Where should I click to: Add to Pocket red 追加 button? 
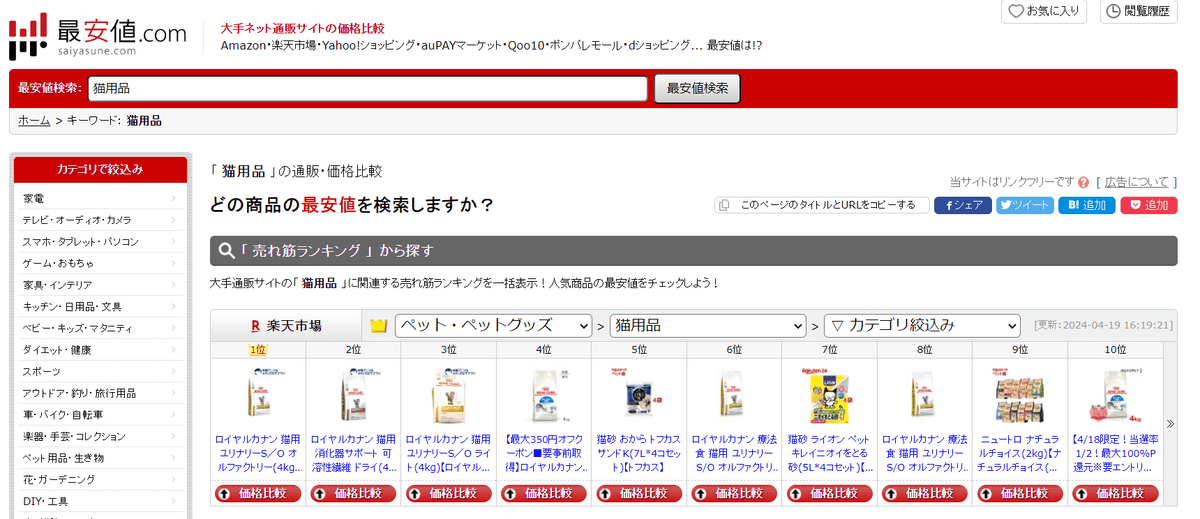(x=1149, y=205)
